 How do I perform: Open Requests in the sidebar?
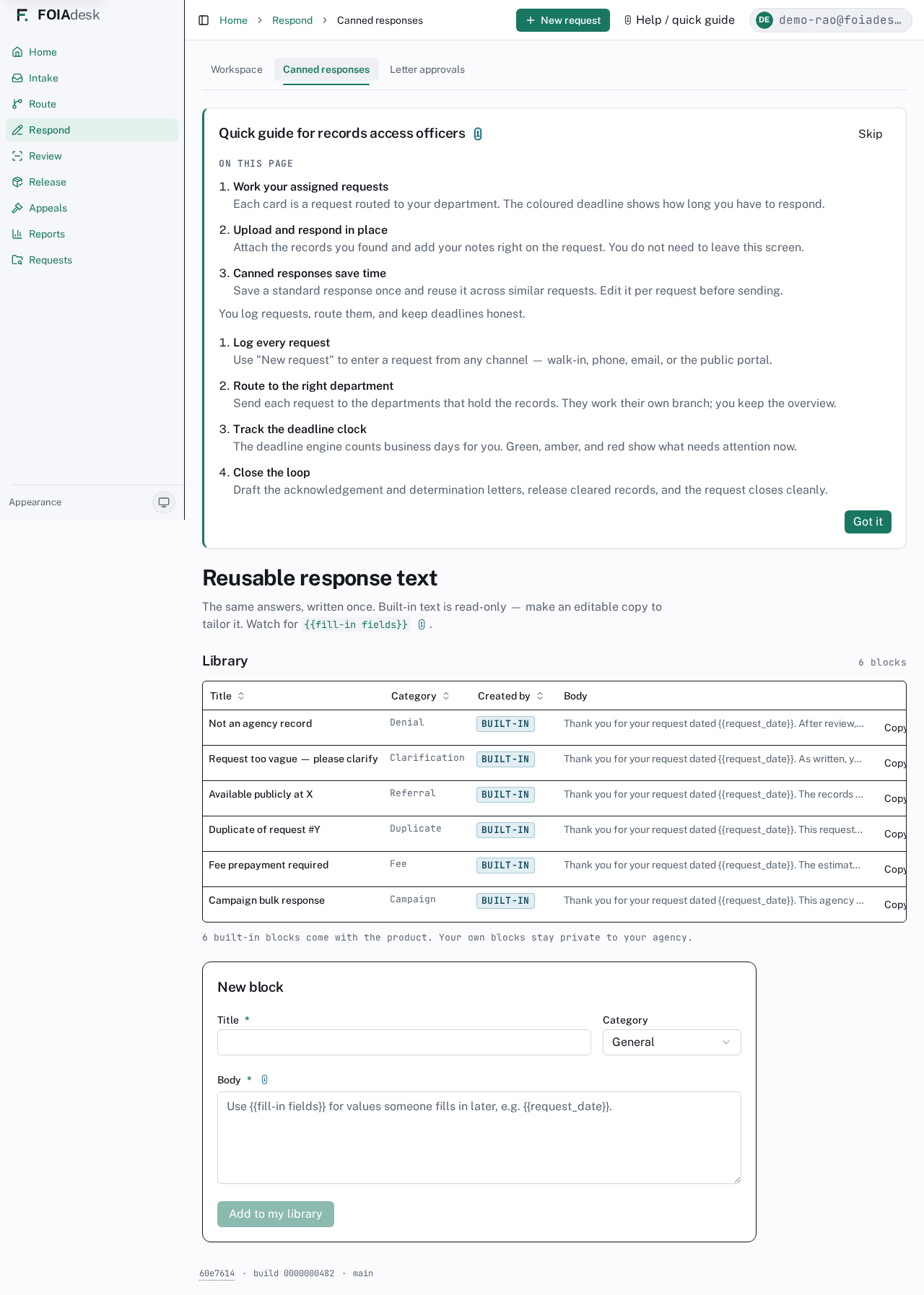coord(92,260)
